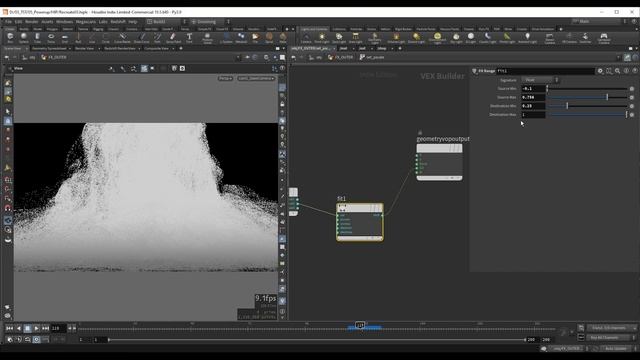Click the Destination Min value field

point(533,106)
